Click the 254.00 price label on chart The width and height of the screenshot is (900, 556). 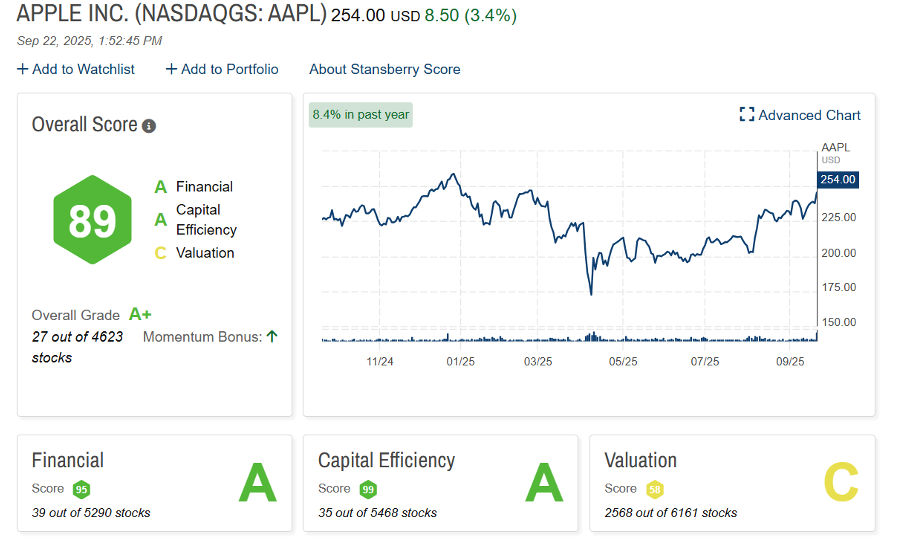[x=838, y=180]
